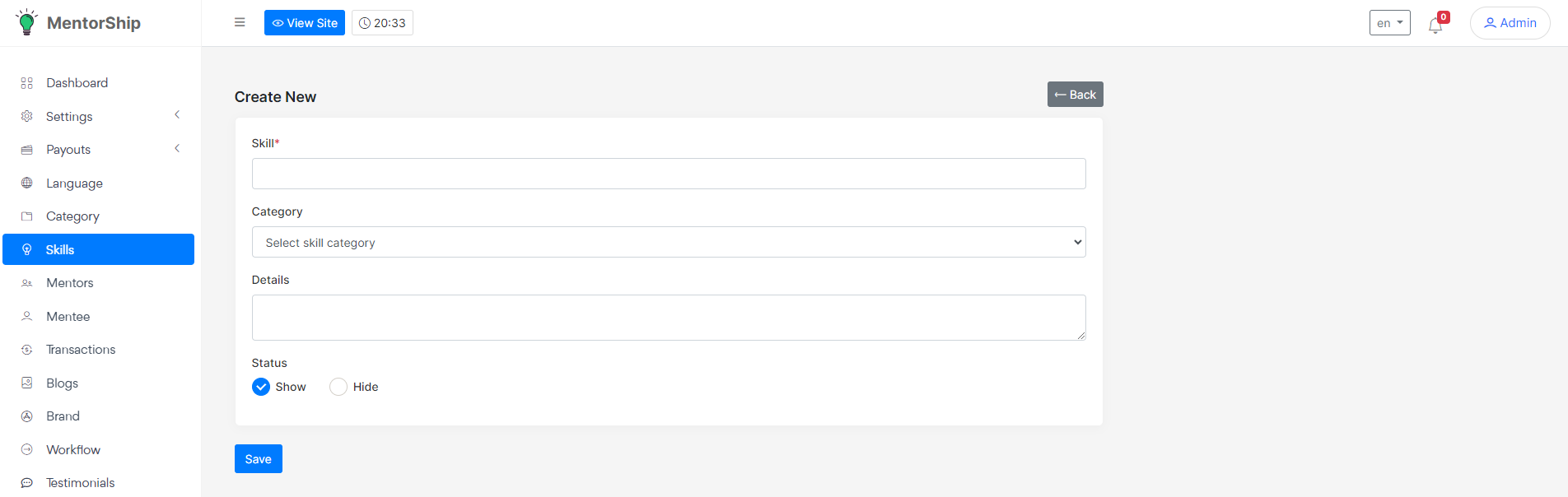
Task: Click the Workflow arrow icon
Action: pos(27,449)
